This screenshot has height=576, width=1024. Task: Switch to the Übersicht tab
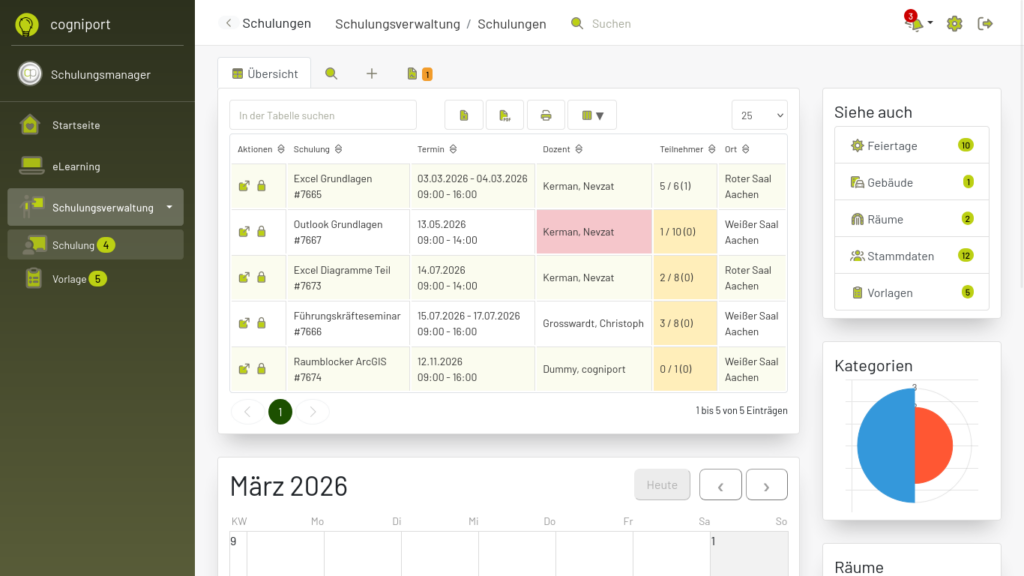[265, 73]
